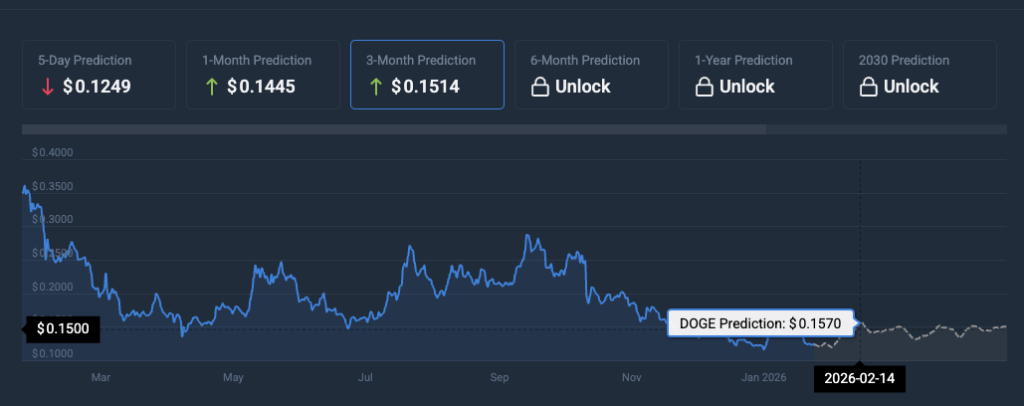This screenshot has height=406, width=1024.
Task: Click the $0.1500 current price label
Action: pyautogui.click(x=62, y=329)
